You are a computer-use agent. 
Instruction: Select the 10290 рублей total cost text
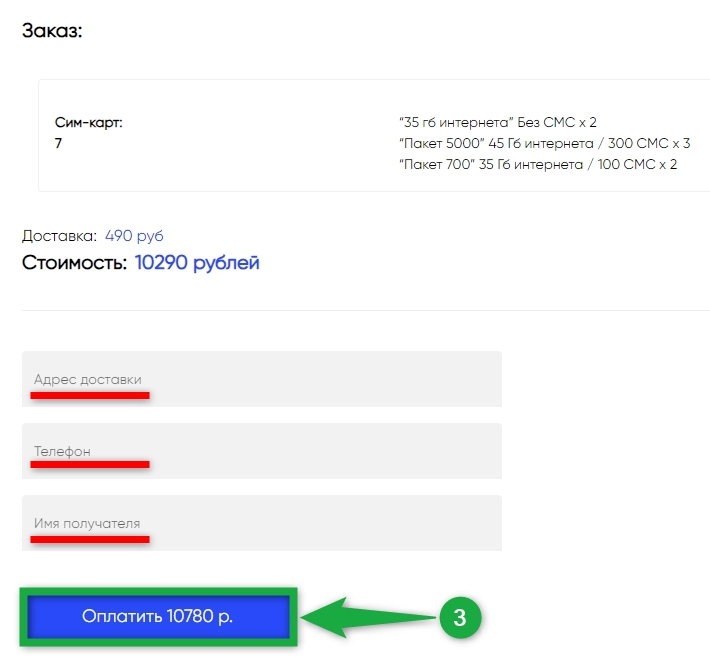coord(197,263)
